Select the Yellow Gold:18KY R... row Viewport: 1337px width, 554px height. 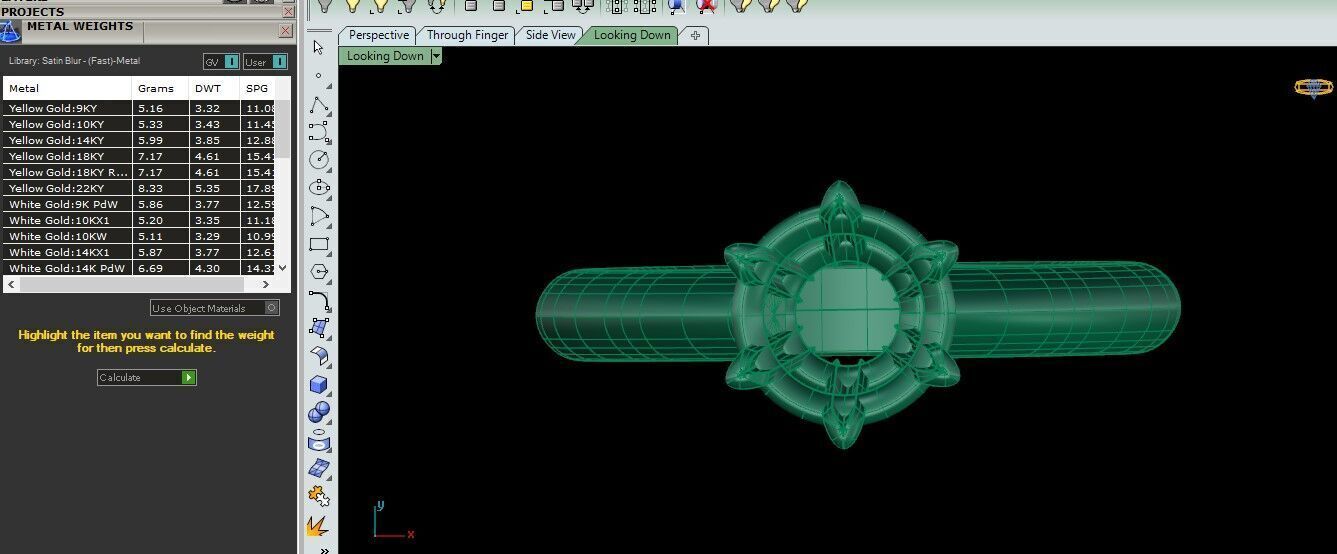coord(139,172)
